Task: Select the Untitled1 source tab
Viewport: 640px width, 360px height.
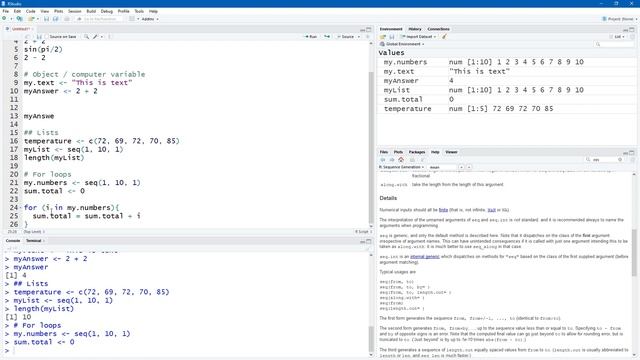Action: tap(20, 29)
